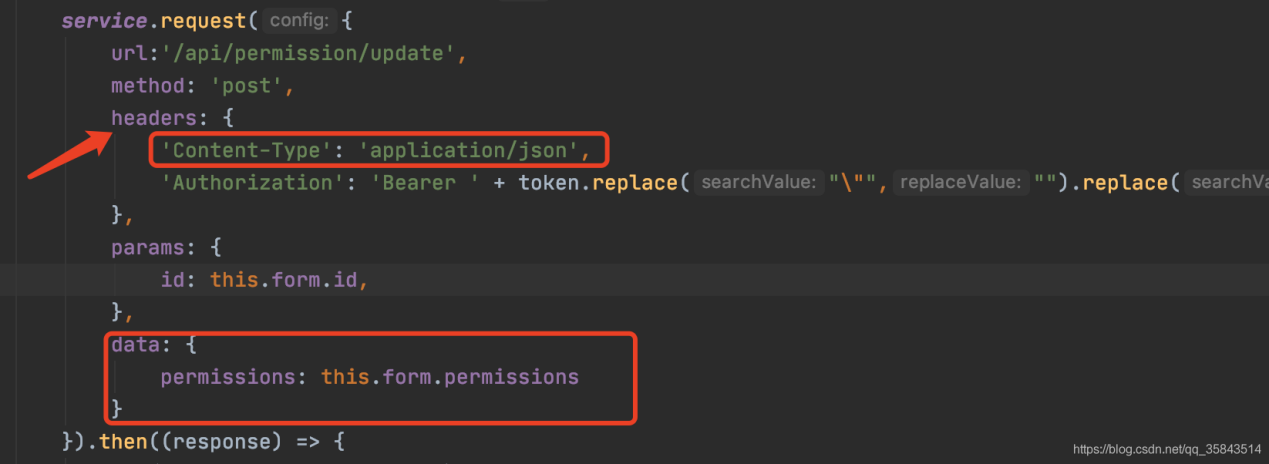Viewport: 1269px width, 464px height.
Task: Click the 'data' property key
Action: (x=135, y=345)
